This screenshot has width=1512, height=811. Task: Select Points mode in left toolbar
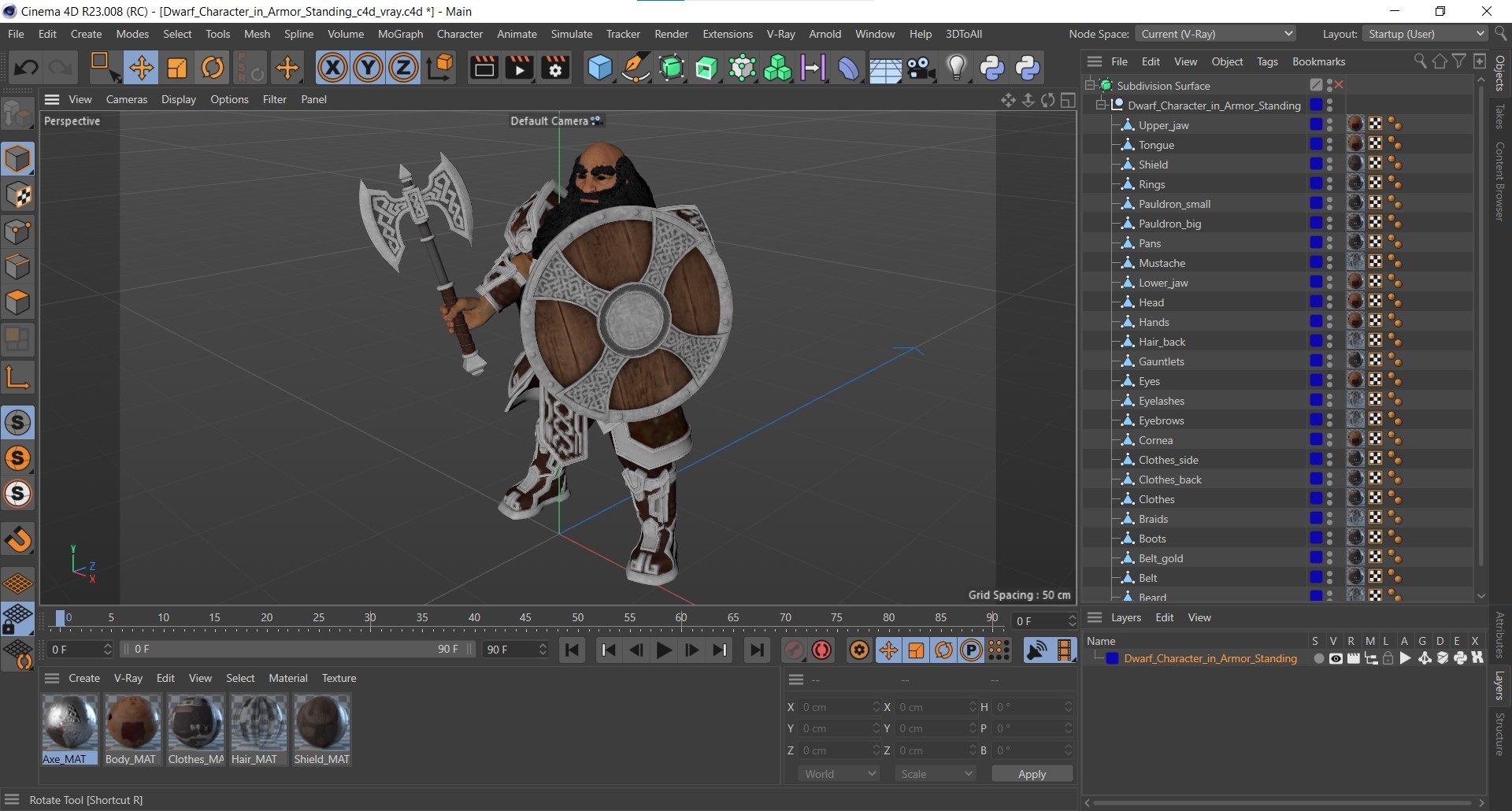17,232
